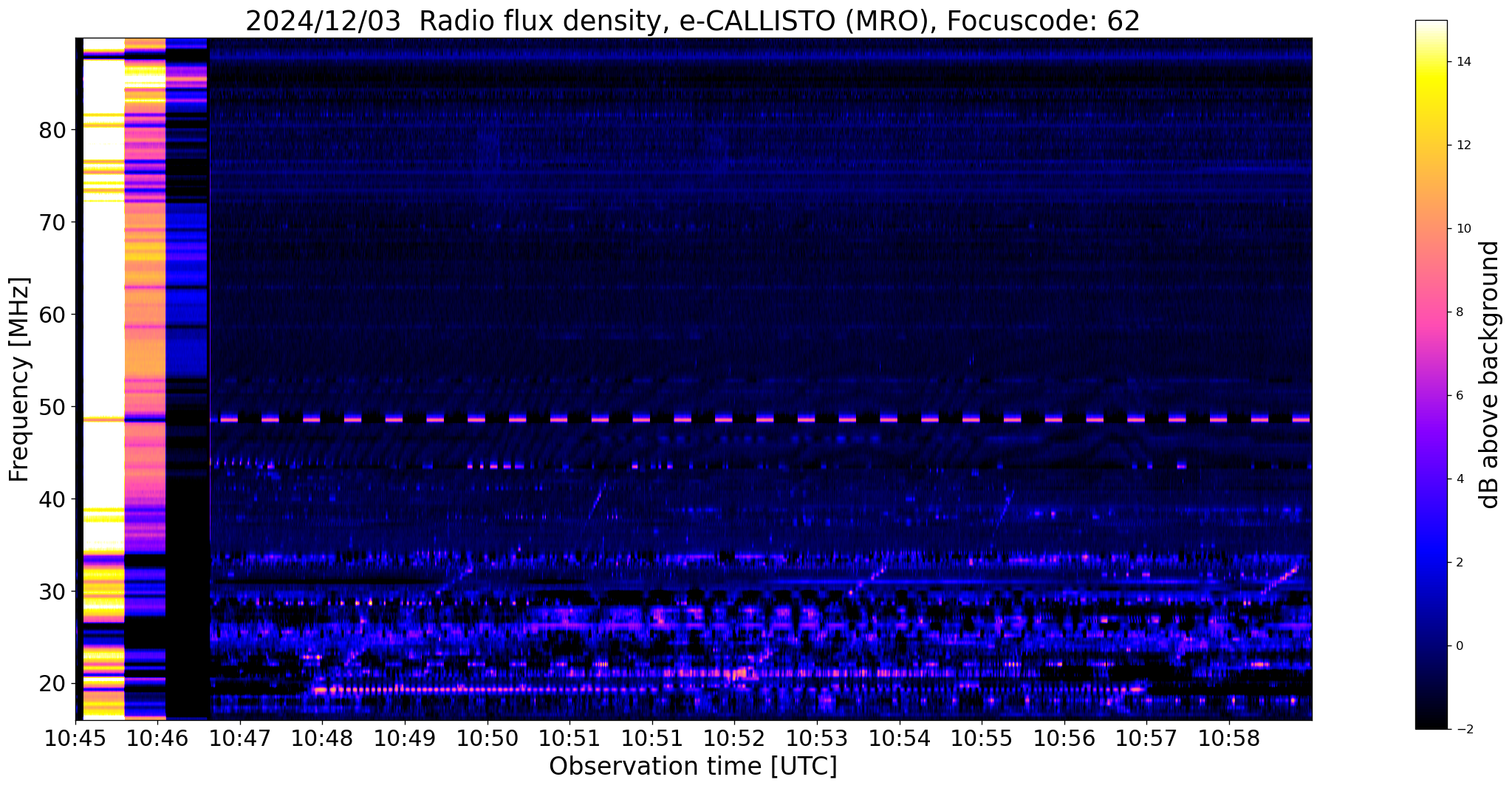
Task: Click the 10:49 time tick label
Action: pyautogui.click(x=405, y=739)
